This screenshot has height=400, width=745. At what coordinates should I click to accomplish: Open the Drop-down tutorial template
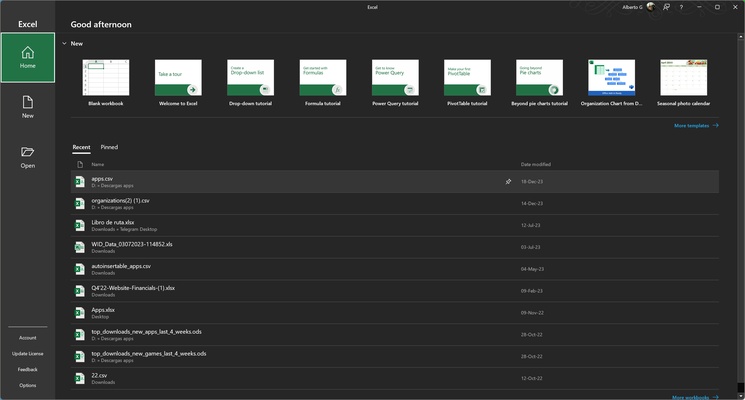[250, 82]
